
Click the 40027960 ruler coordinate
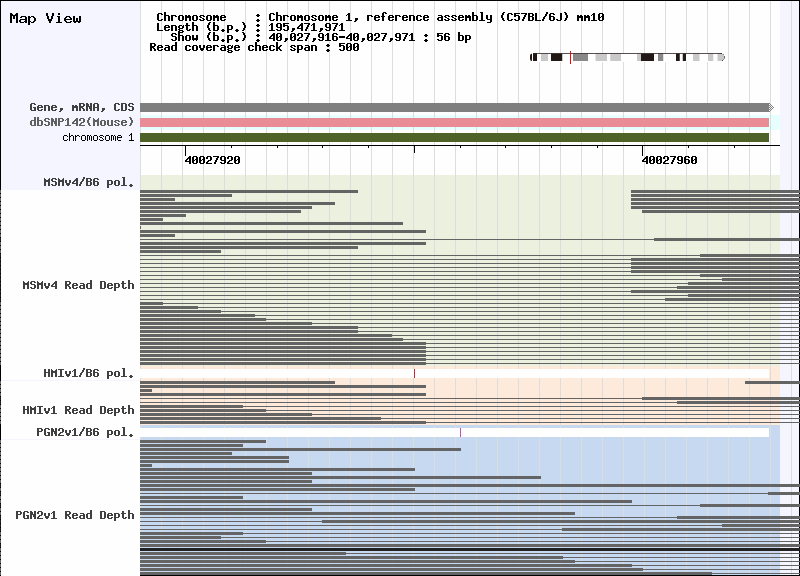[x=669, y=160]
